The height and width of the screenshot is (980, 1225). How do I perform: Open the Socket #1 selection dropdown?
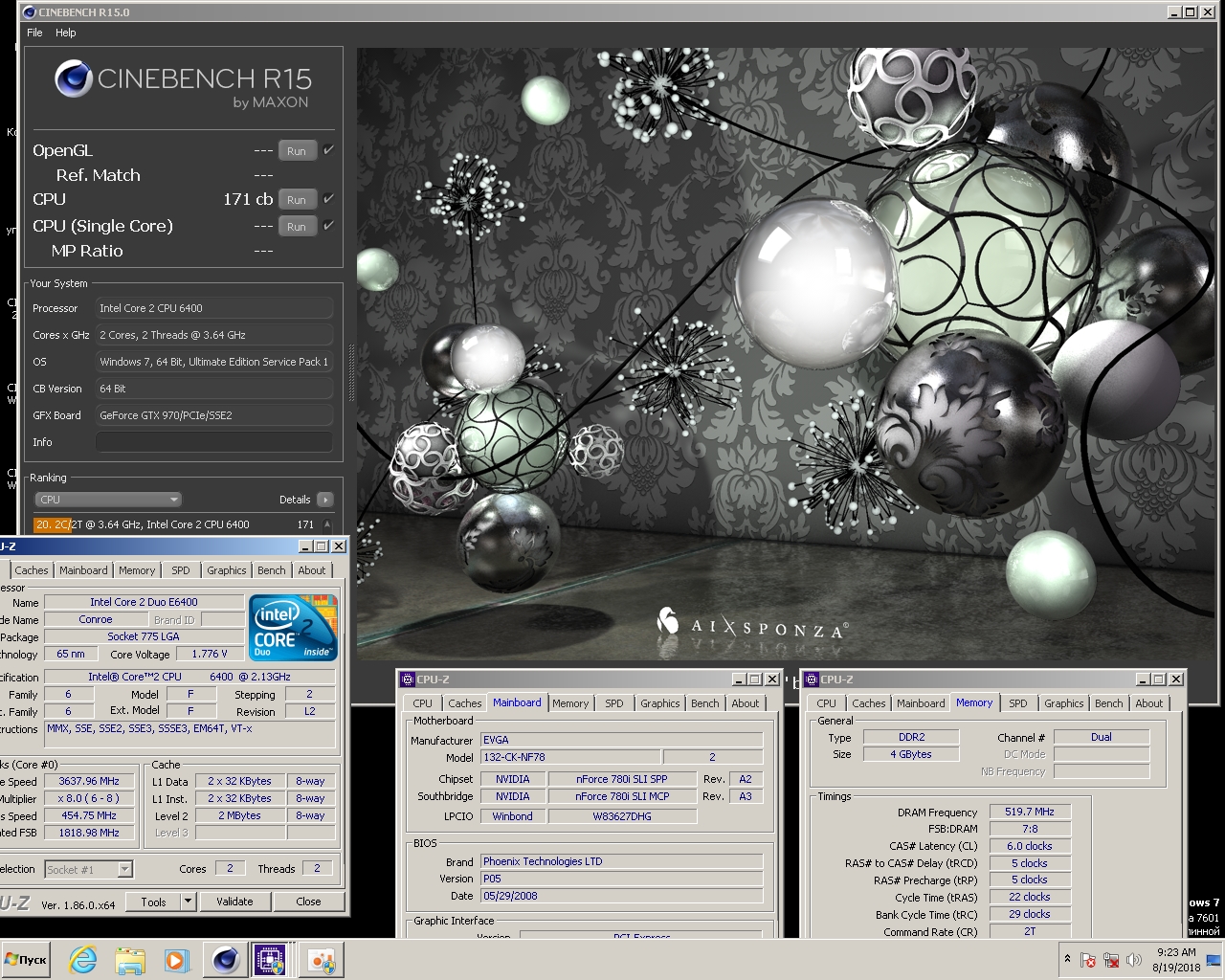[89, 869]
